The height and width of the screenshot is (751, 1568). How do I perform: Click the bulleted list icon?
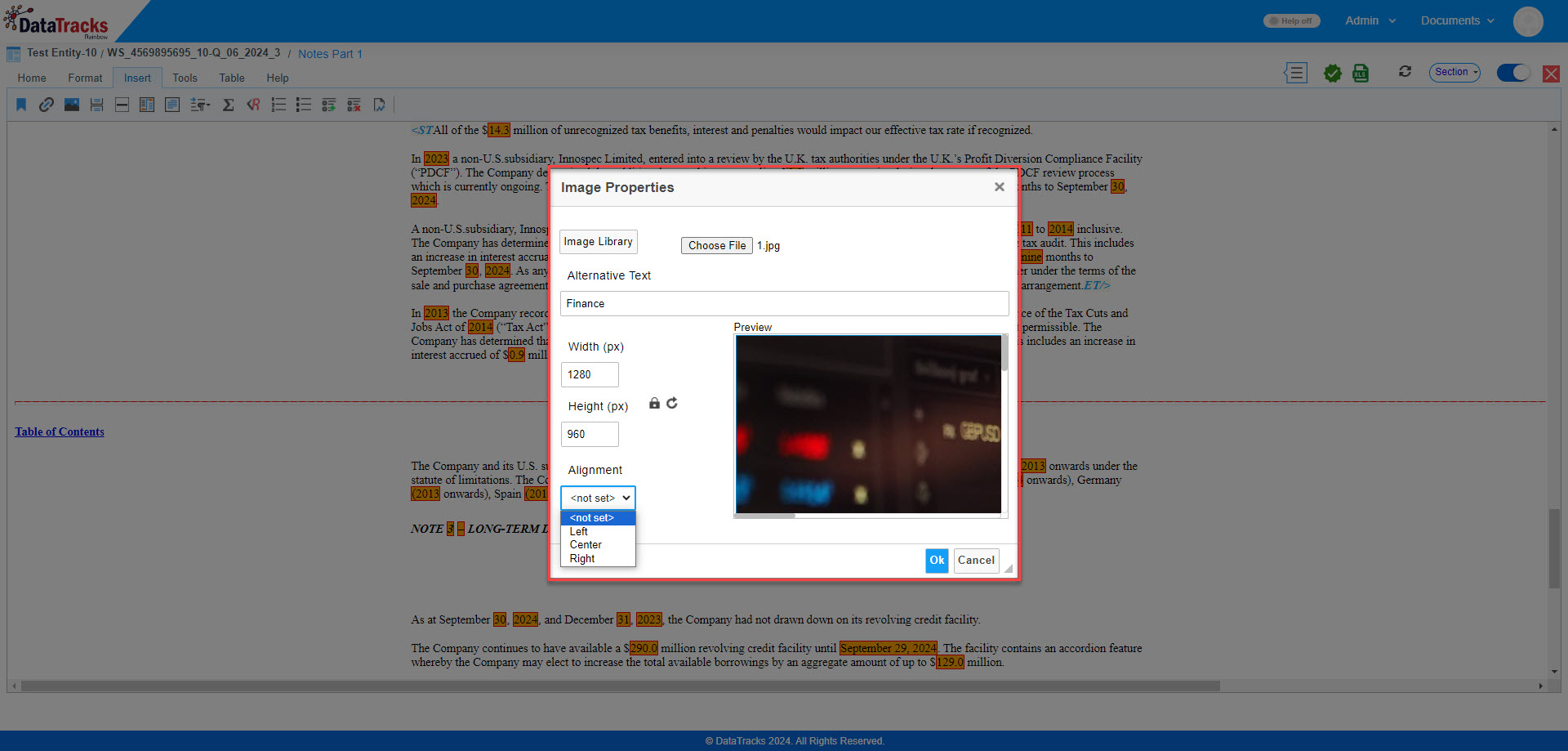pyautogui.click(x=304, y=105)
